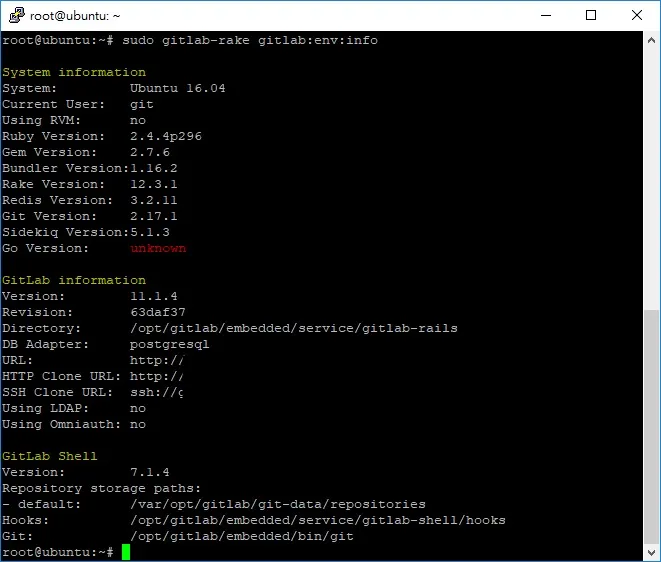The image size is (661, 562).
Task: Click the DB Adapter value 'postgresql'
Action: point(169,345)
